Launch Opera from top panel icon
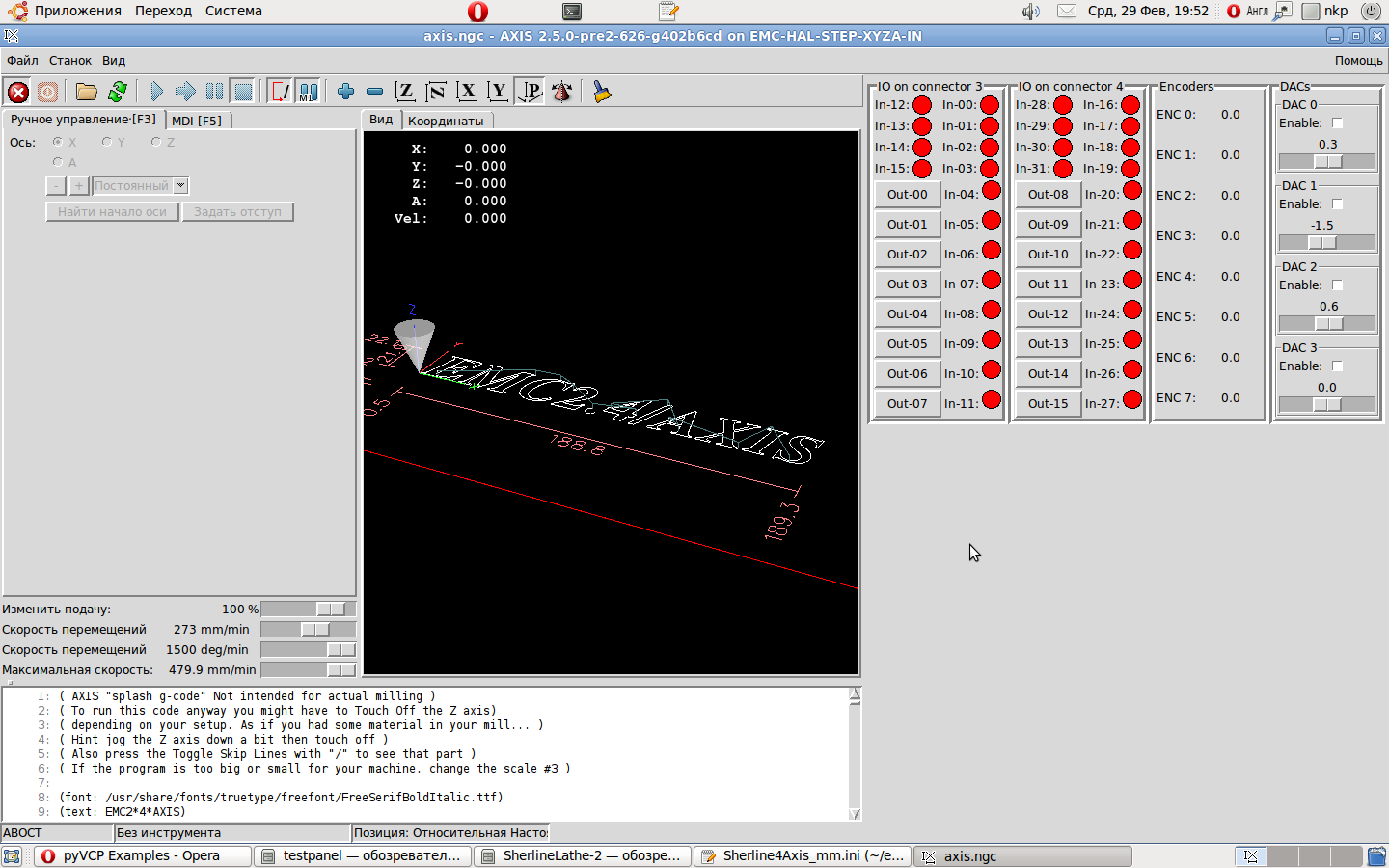Viewport: 1389px width, 868px height. (477, 12)
